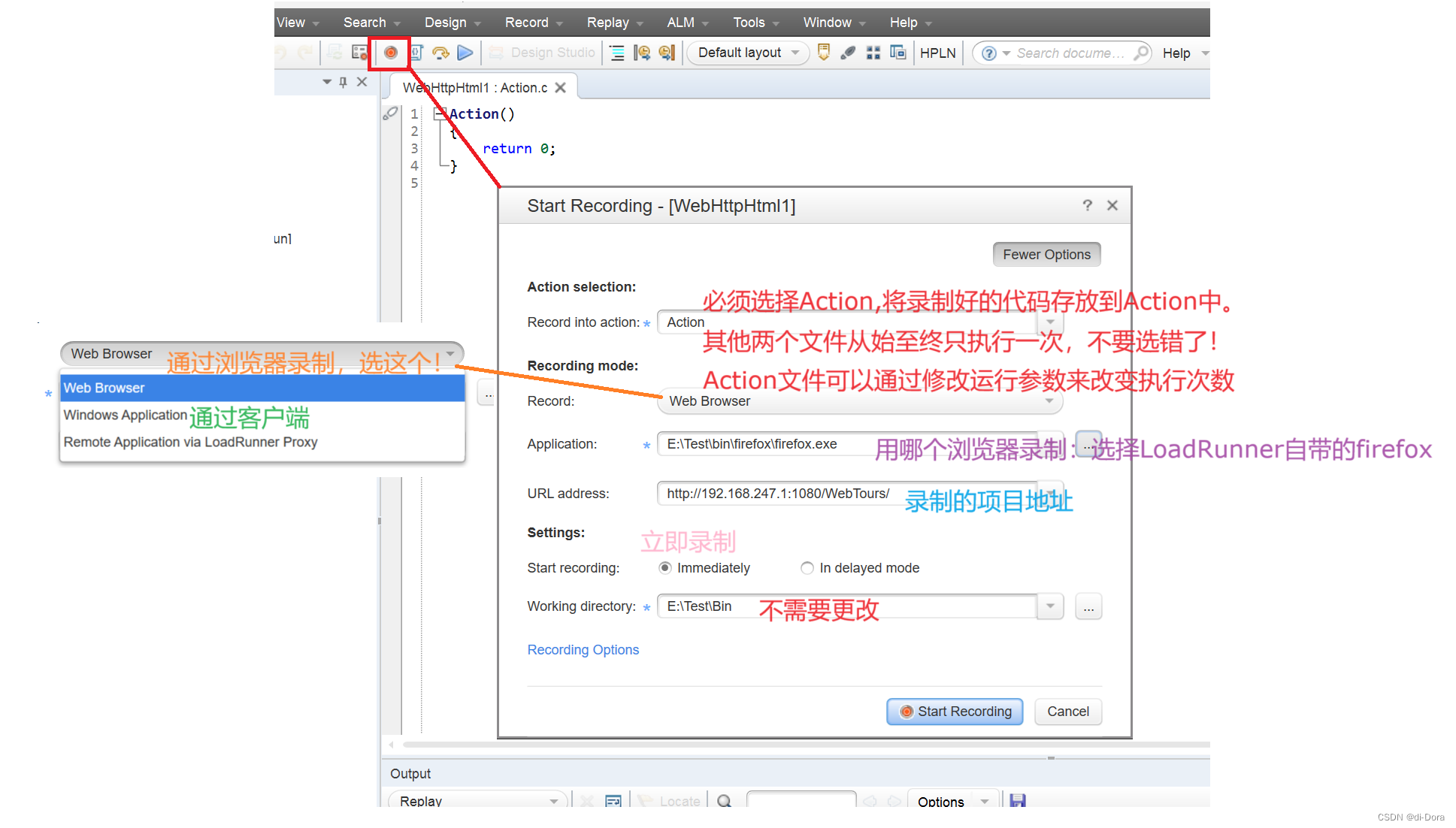Click the red Record toolbar icon
This screenshot has height=828, width=1456.
tap(390, 53)
